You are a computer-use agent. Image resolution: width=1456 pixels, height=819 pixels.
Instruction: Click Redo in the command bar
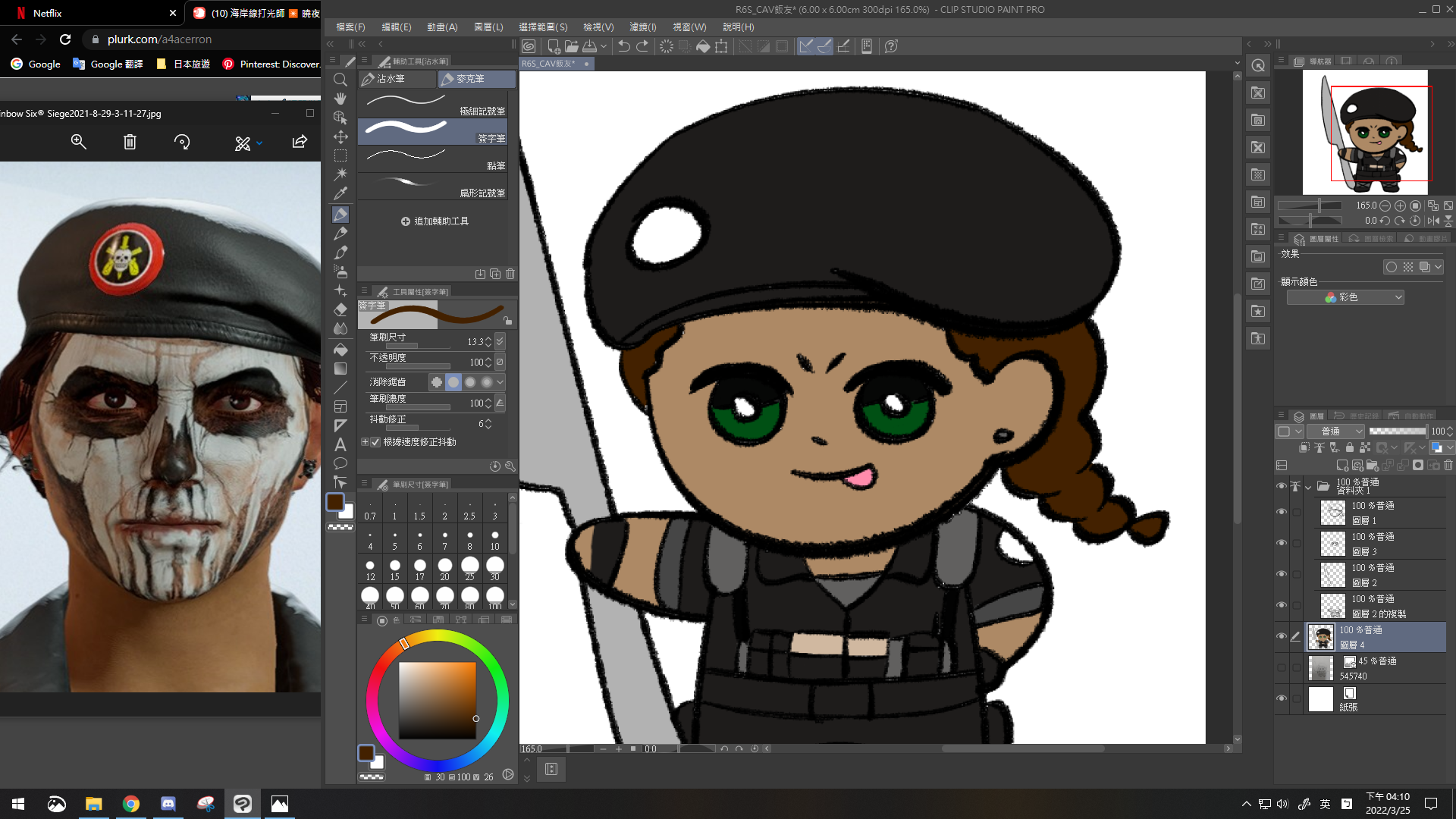click(x=642, y=46)
